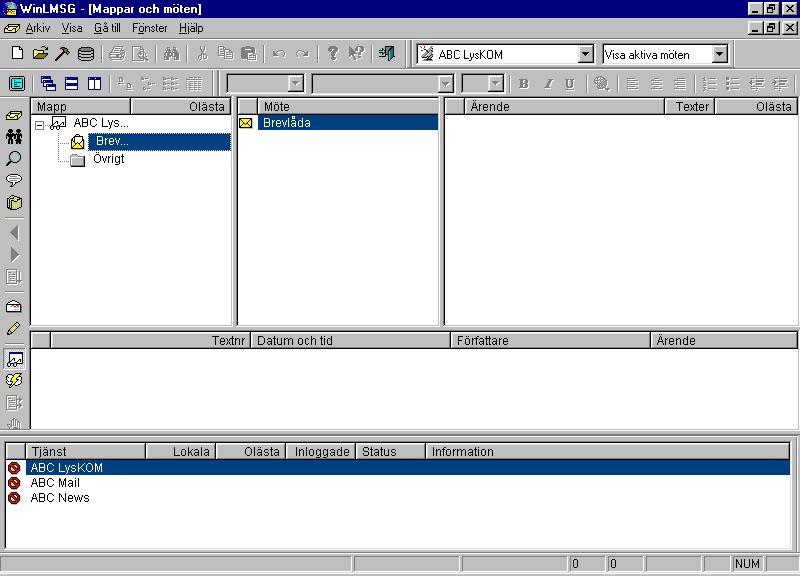Click the sidebar forward arrow

click(14, 255)
